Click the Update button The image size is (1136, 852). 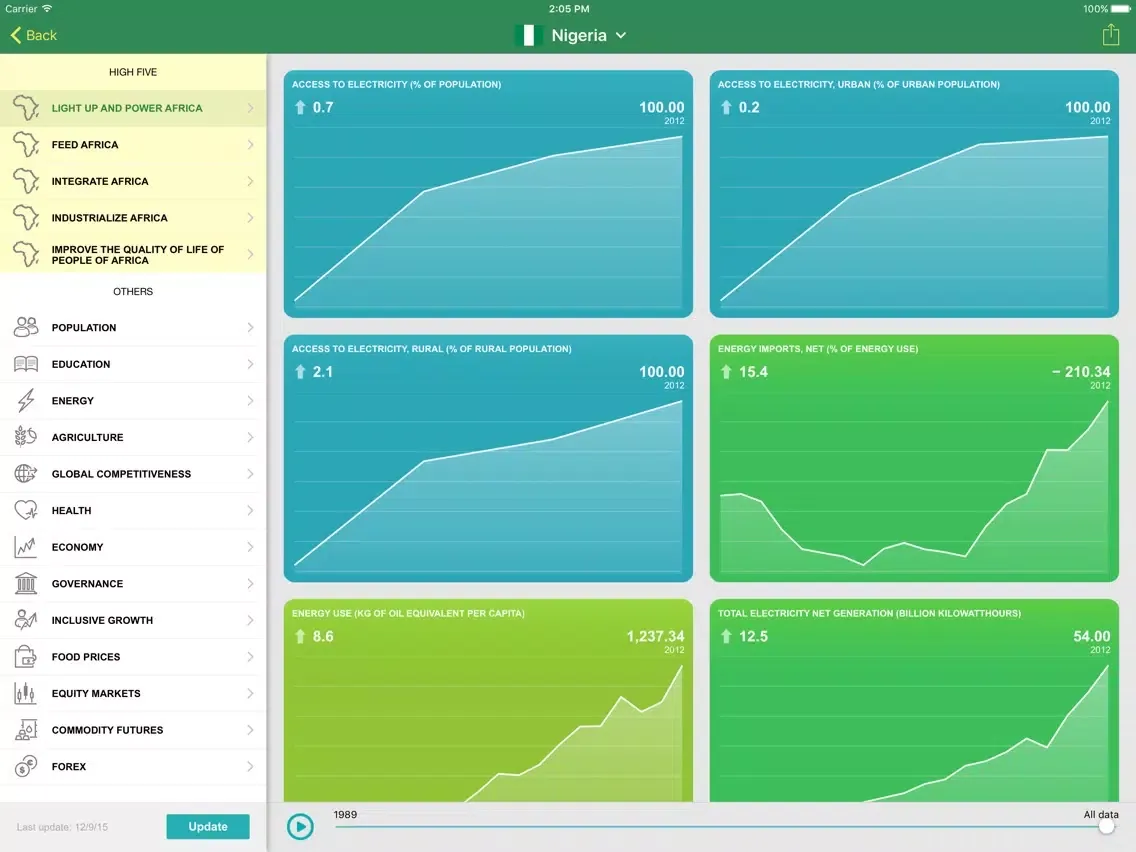208,827
